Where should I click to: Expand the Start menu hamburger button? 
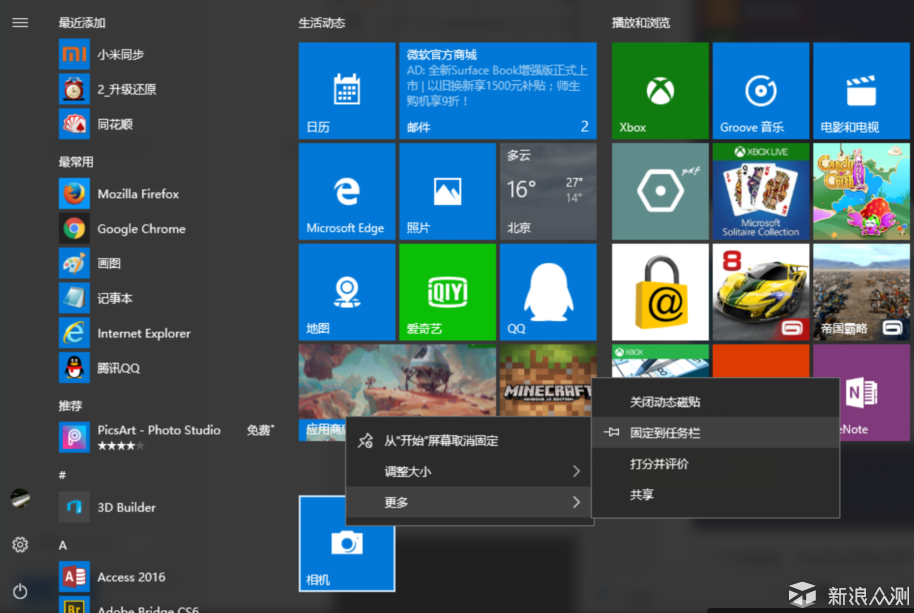click(x=20, y=22)
